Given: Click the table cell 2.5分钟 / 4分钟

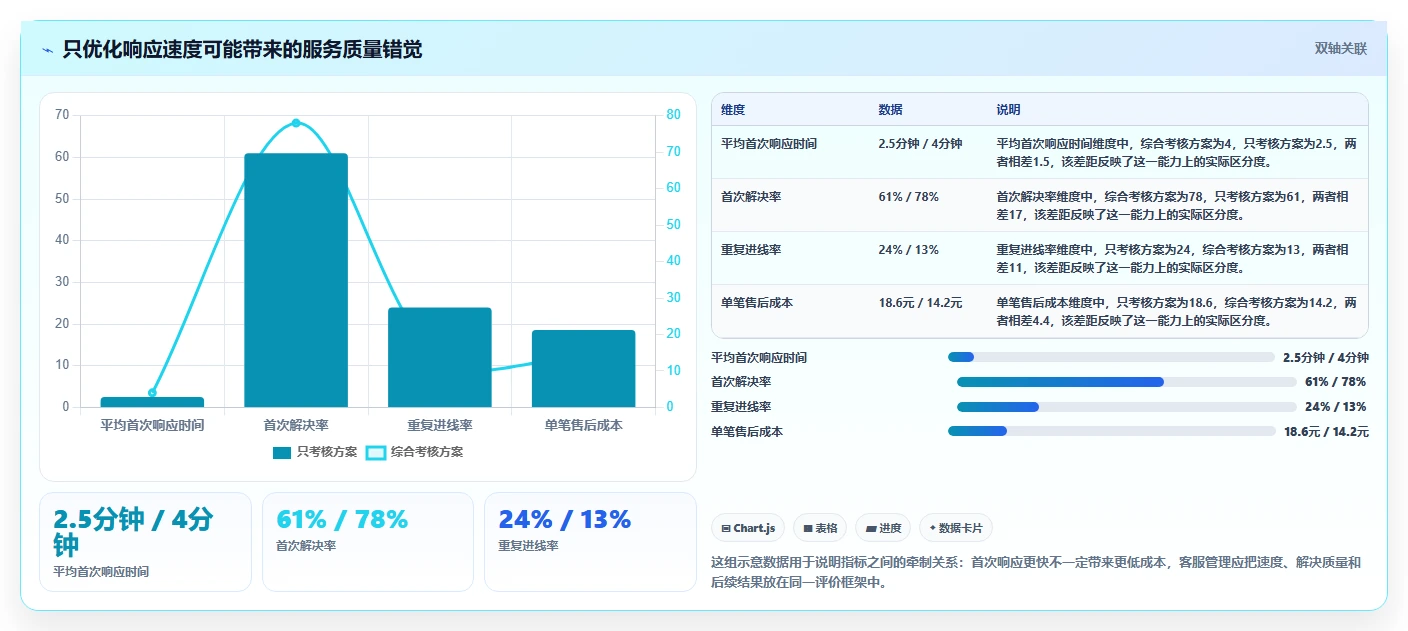Looking at the screenshot, I should coord(920,144).
